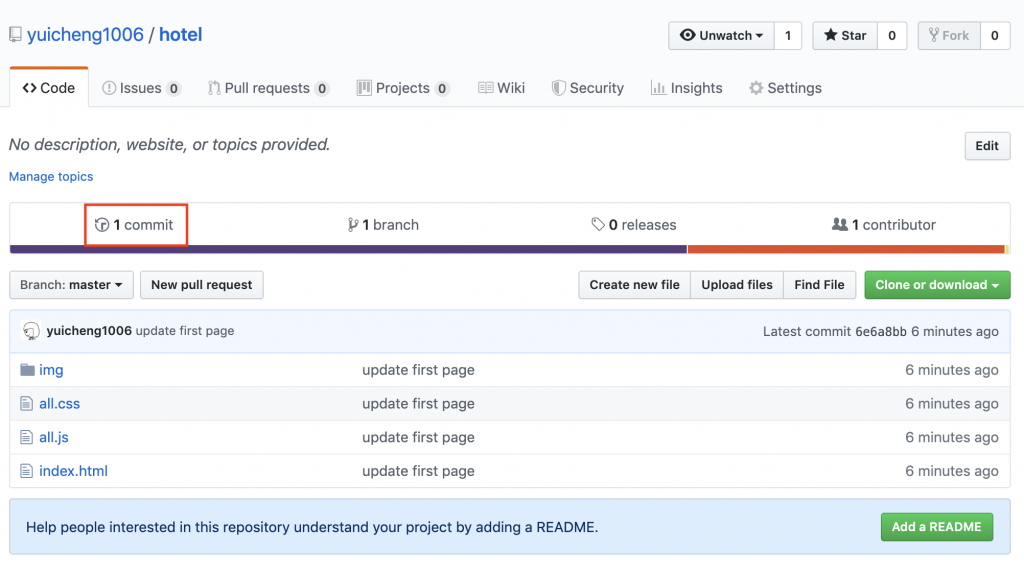Click the releases tag icon
1024x575 pixels.
(598, 225)
